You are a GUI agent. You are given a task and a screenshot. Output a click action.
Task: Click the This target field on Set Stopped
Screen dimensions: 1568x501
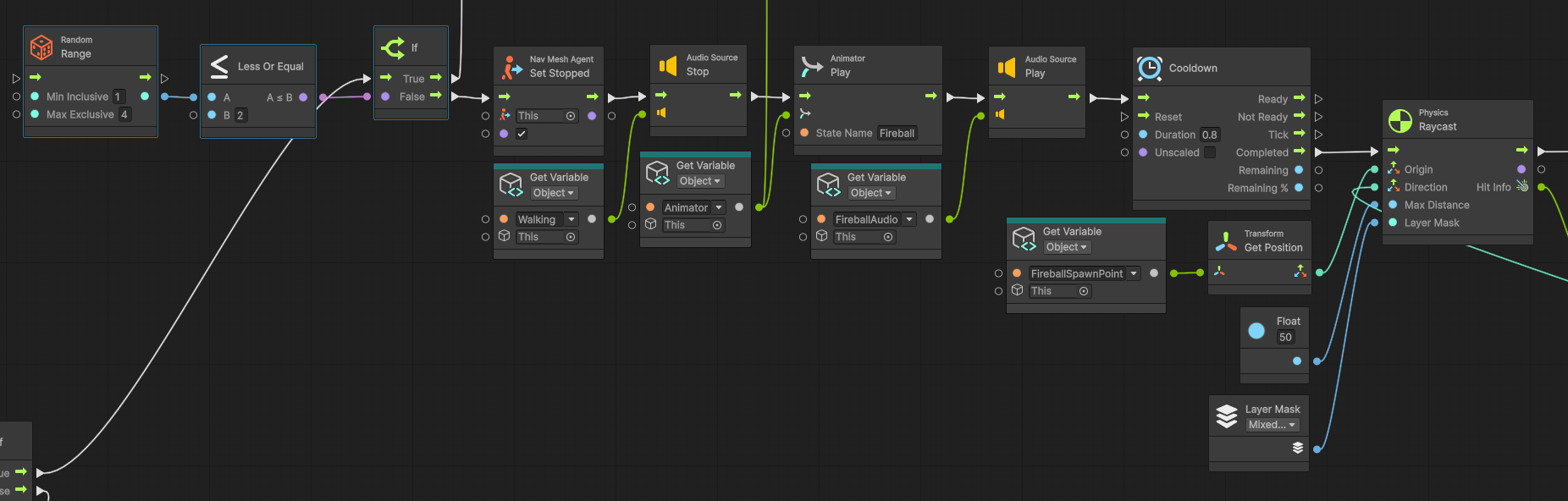[547, 116]
